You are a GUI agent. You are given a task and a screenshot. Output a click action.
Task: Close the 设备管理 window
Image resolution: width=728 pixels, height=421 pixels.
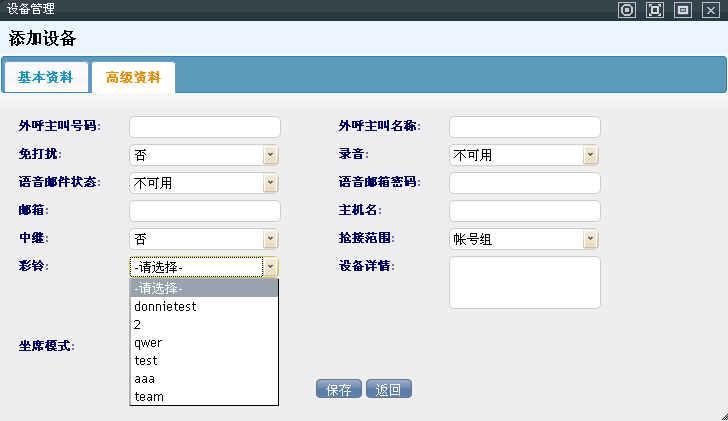coord(711,10)
